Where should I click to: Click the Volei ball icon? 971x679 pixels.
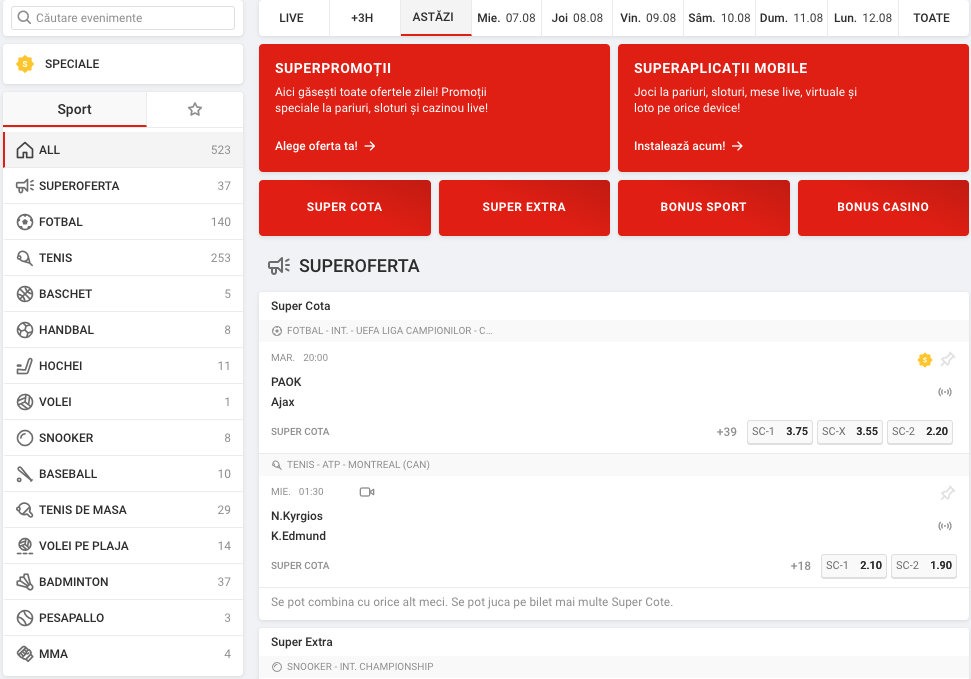pos(25,401)
